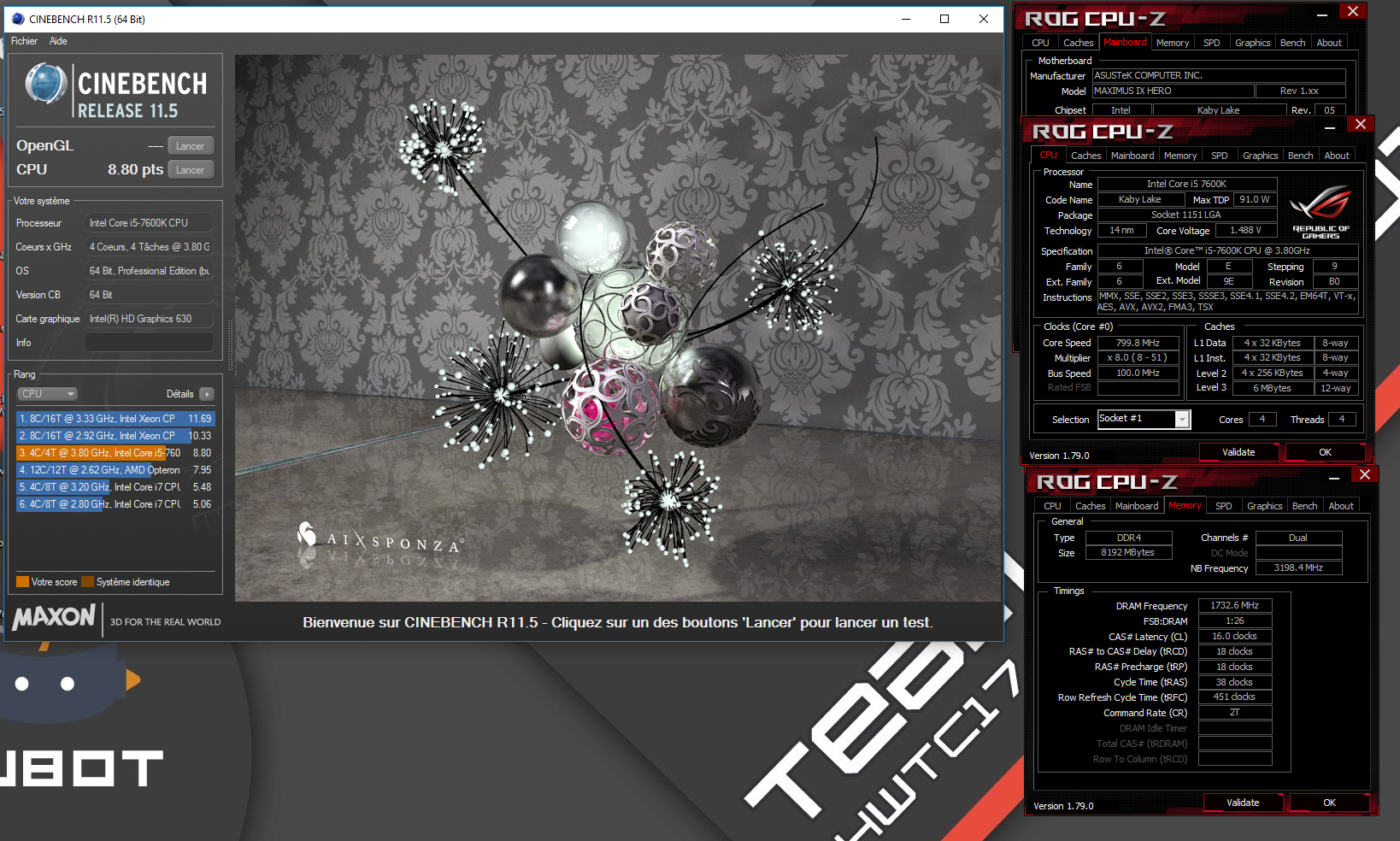Click the Info input field
The image size is (1400, 841).
coord(149,343)
